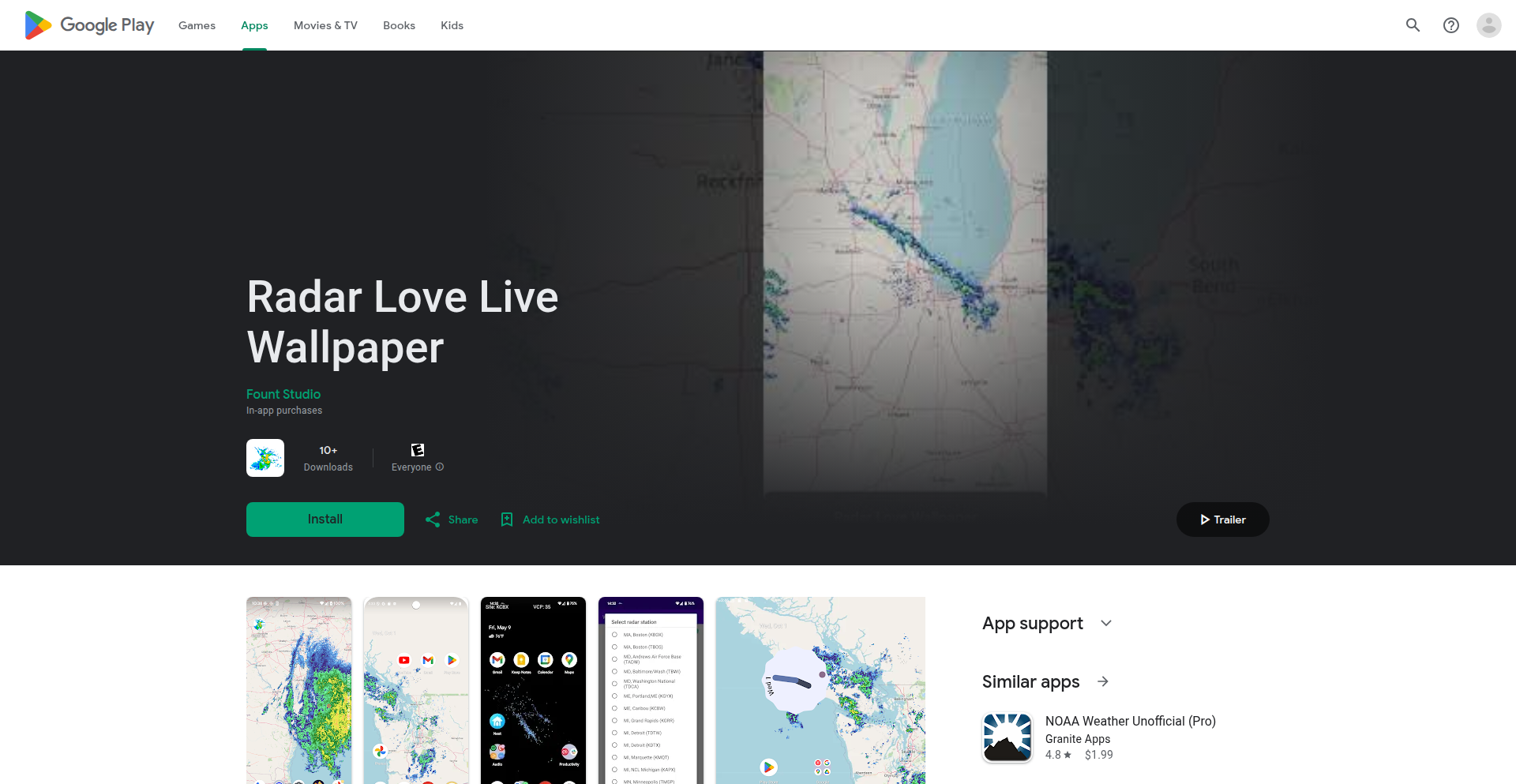Screen dimensions: 1516x784
Task: Click the Everyone content rating E icon
Action: [418, 450]
